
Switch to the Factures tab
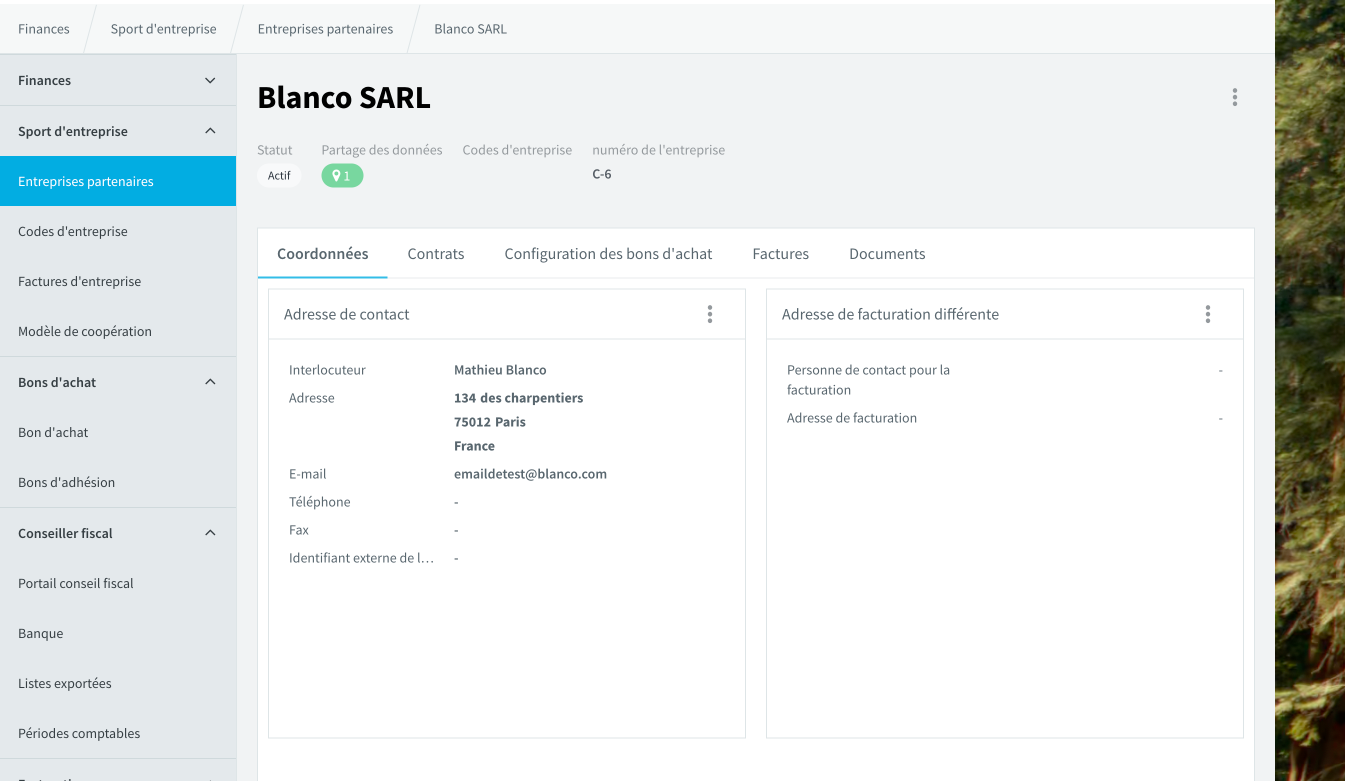tap(781, 254)
